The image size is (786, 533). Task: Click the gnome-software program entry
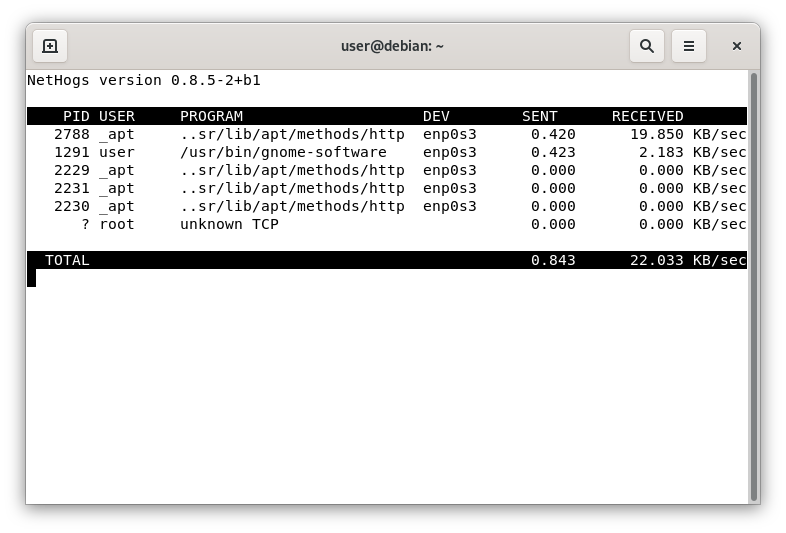pyautogui.click(x=283, y=152)
